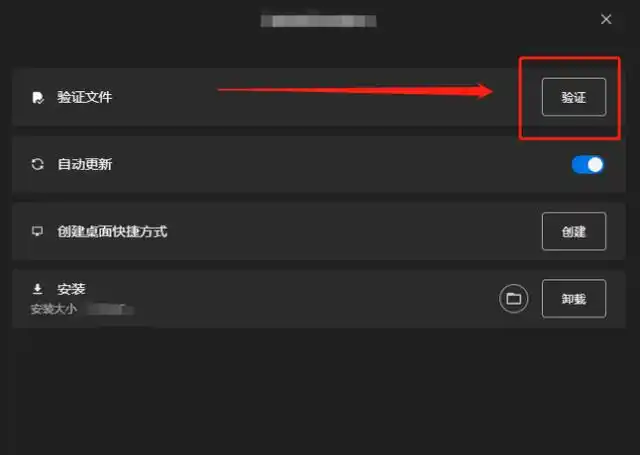The height and width of the screenshot is (455, 640).
Task: Click the empty dark area below the 安装 row
Action: 318,390
